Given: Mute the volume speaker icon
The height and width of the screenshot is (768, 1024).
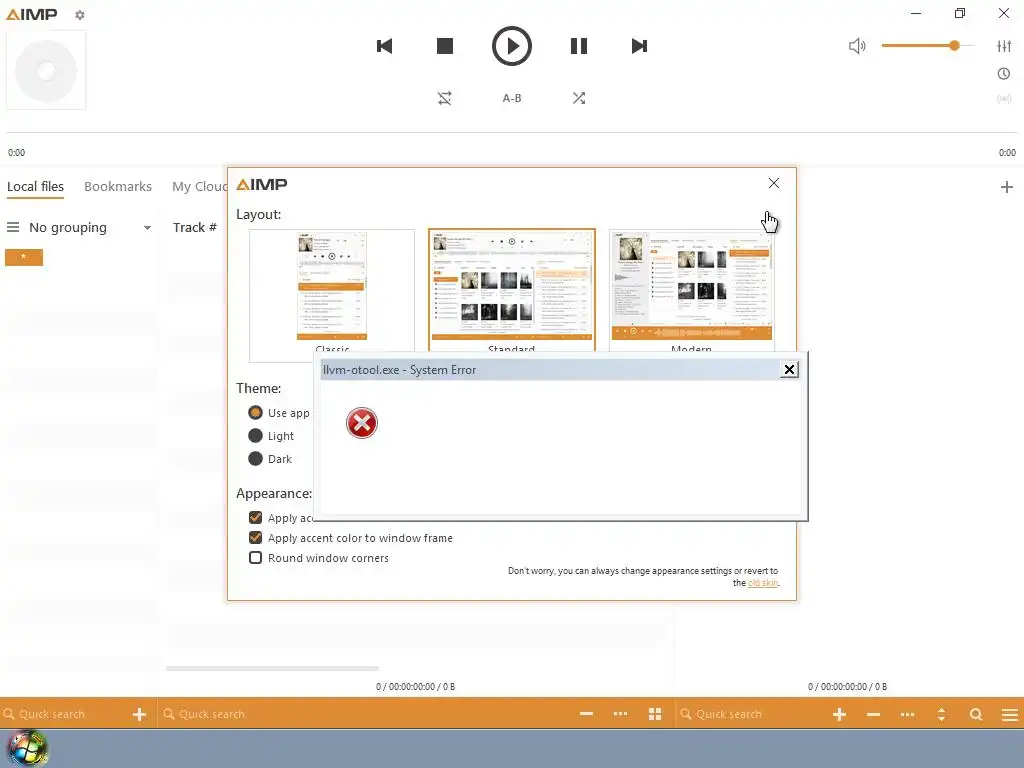Looking at the screenshot, I should point(857,46).
